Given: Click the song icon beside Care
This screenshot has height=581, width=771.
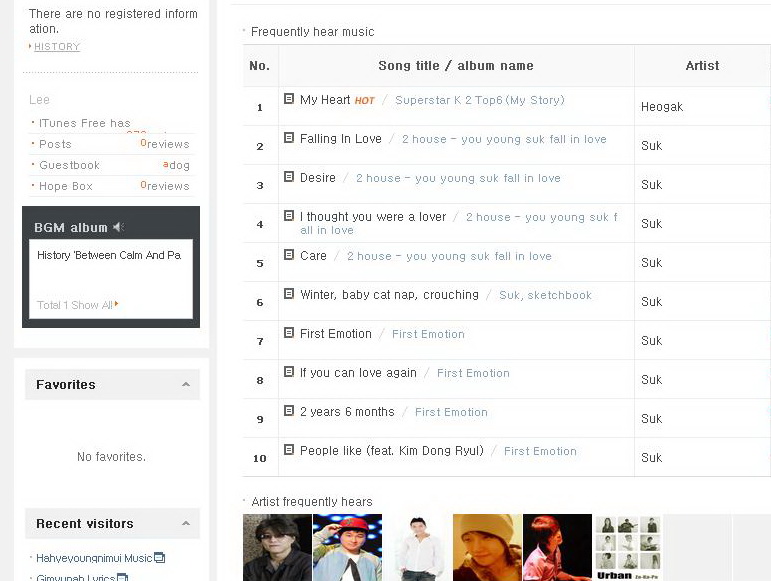Looking at the screenshot, I should 289,255.
